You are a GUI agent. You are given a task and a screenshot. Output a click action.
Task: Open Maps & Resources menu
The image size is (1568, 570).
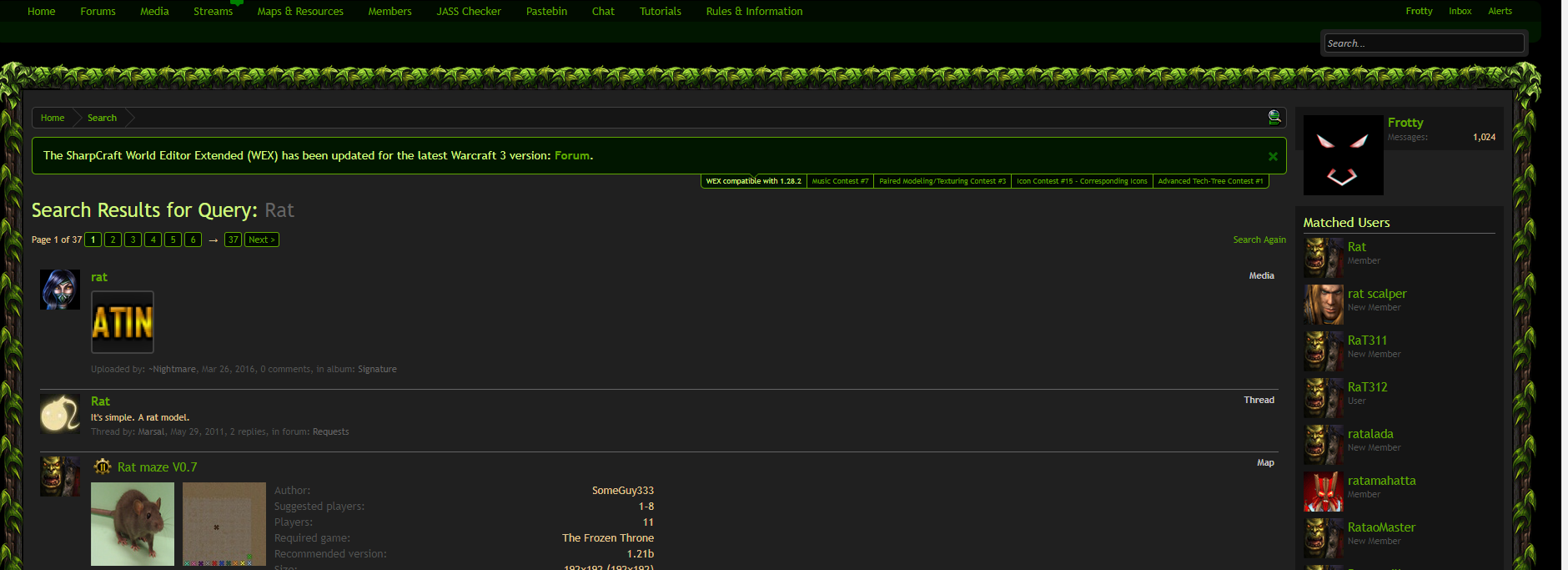pos(300,12)
